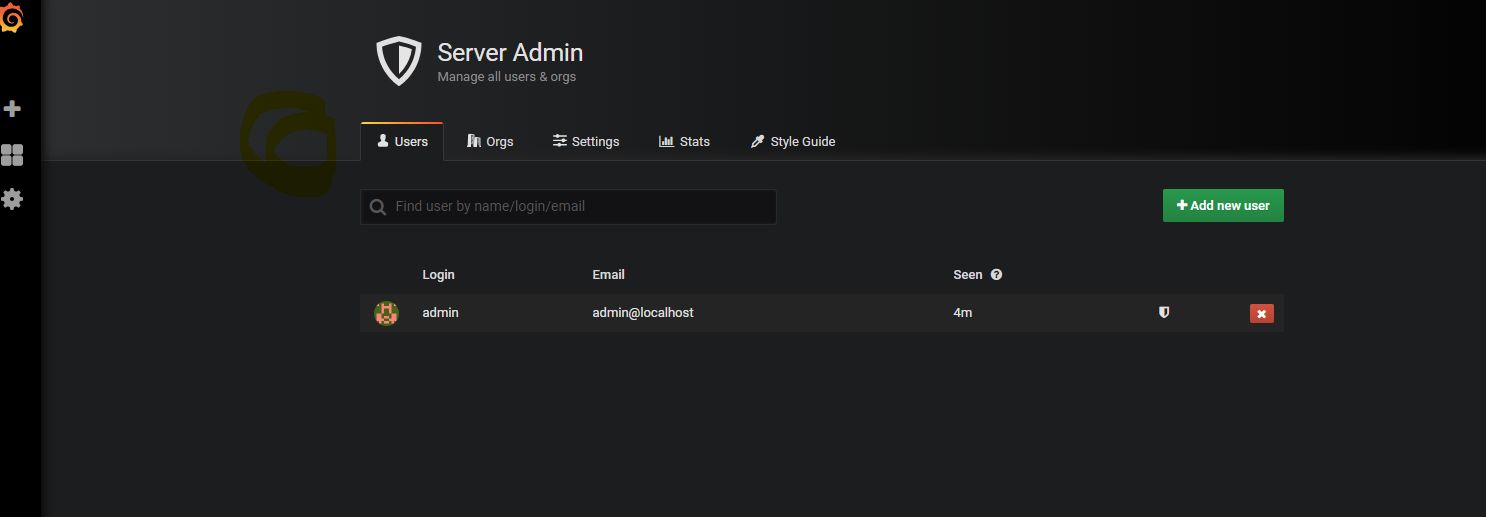The width and height of the screenshot is (1486, 517).
Task: Switch to the Orgs tab
Action: click(x=490, y=141)
